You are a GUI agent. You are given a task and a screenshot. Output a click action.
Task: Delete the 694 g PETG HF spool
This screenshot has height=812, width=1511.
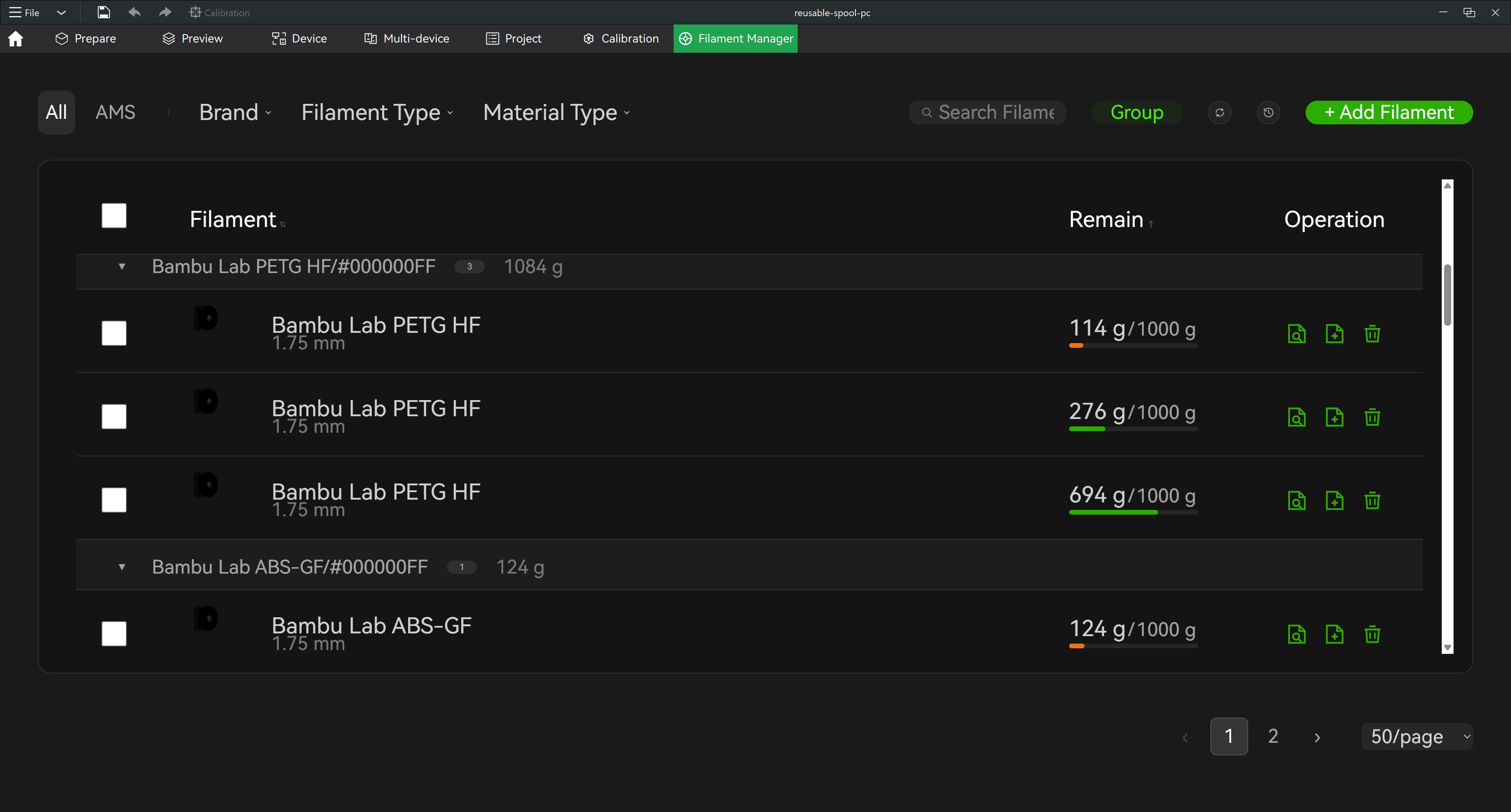(1372, 500)
